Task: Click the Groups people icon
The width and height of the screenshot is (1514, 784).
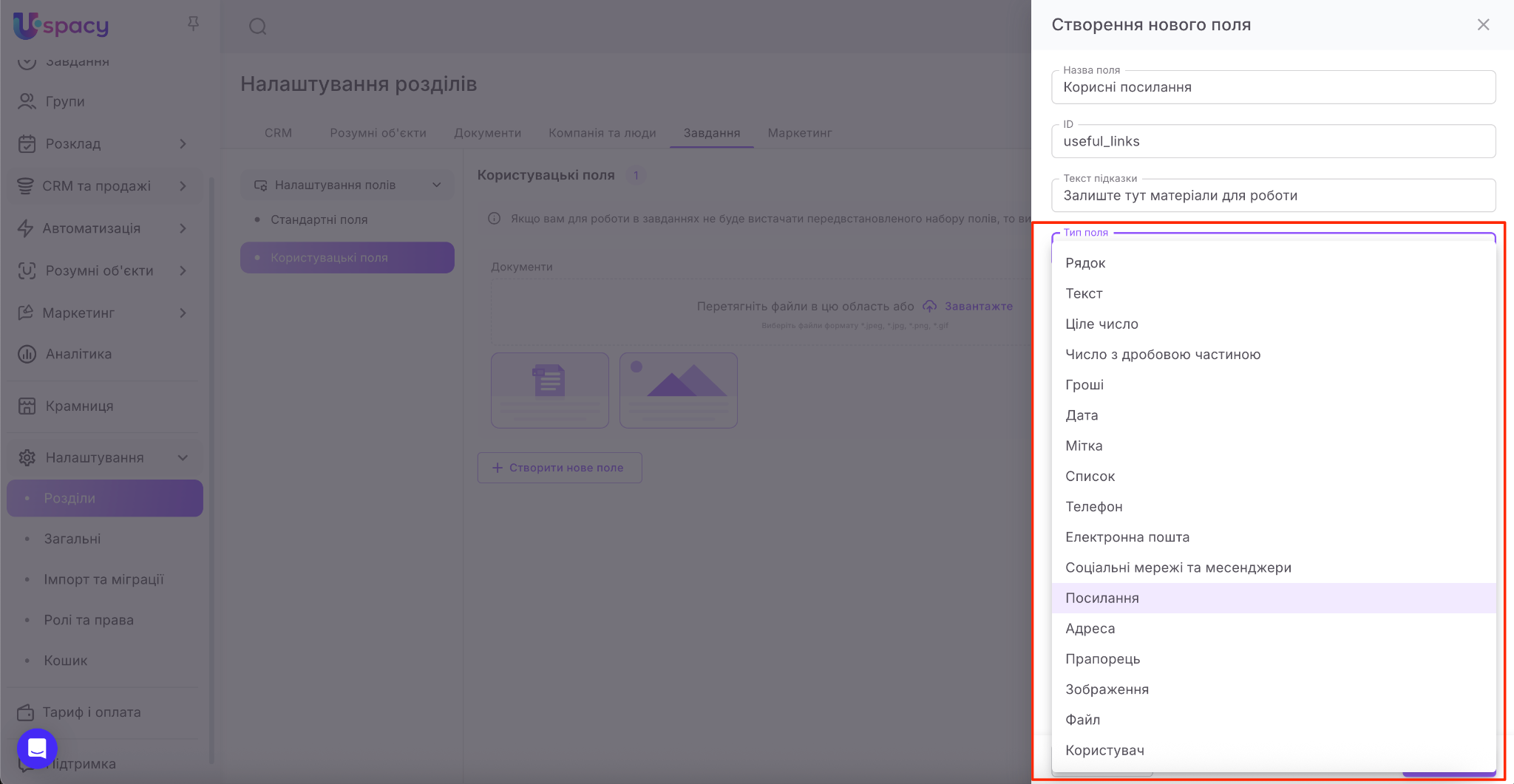Action: click(27, 102)
